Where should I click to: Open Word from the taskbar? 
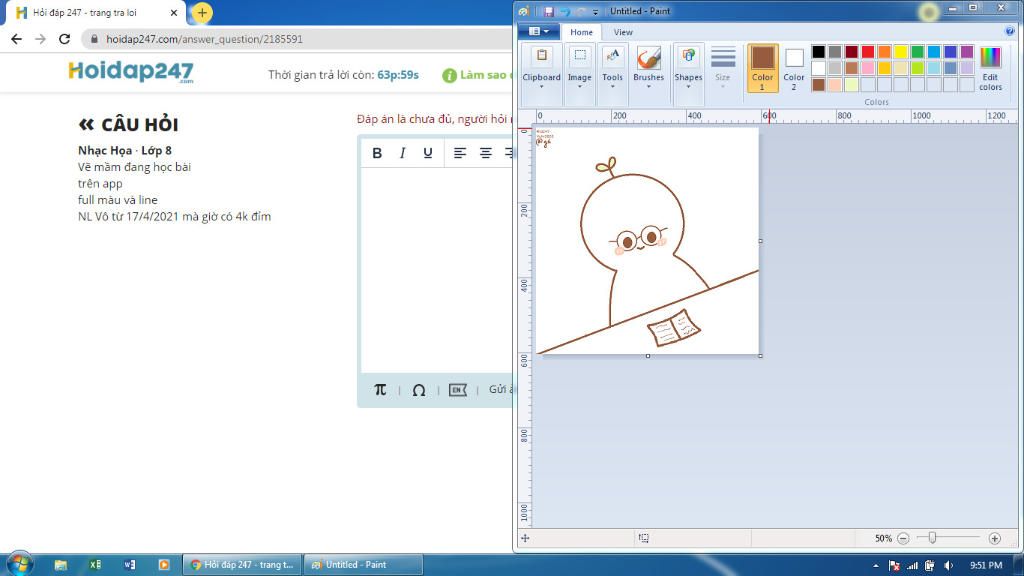129,565
